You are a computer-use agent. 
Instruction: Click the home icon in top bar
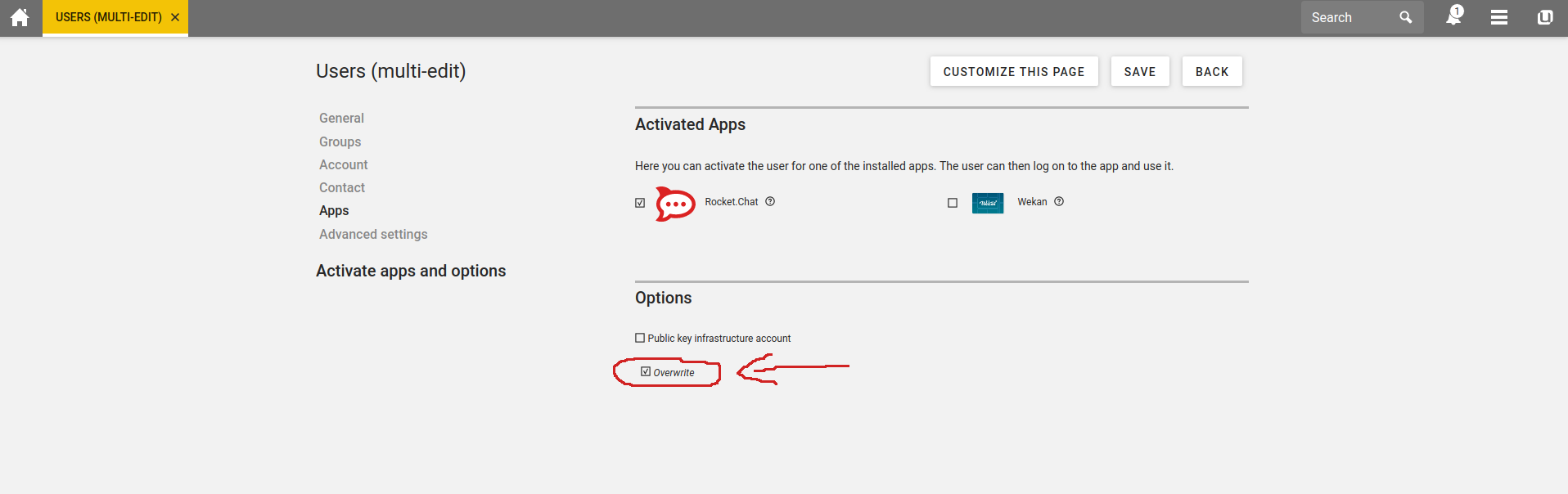click(x=20, y=17)
